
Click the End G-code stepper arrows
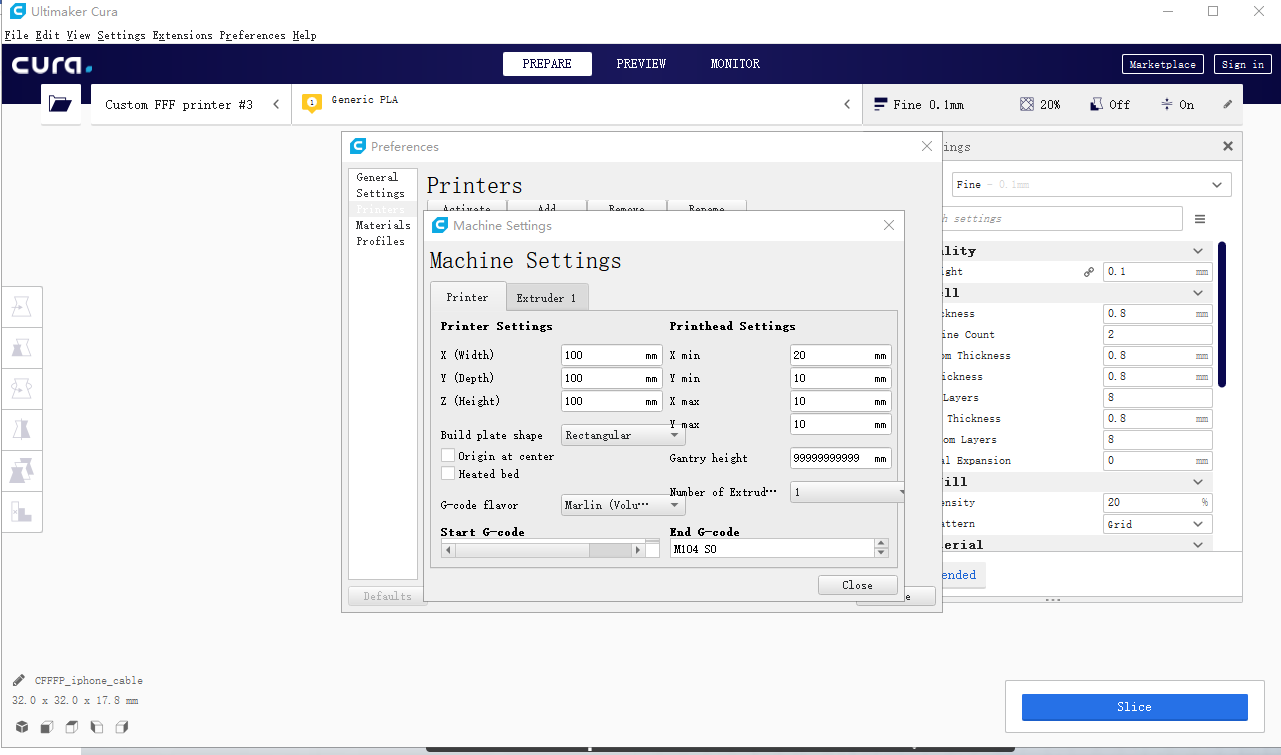pyautogui.click(x=881, y=548)
